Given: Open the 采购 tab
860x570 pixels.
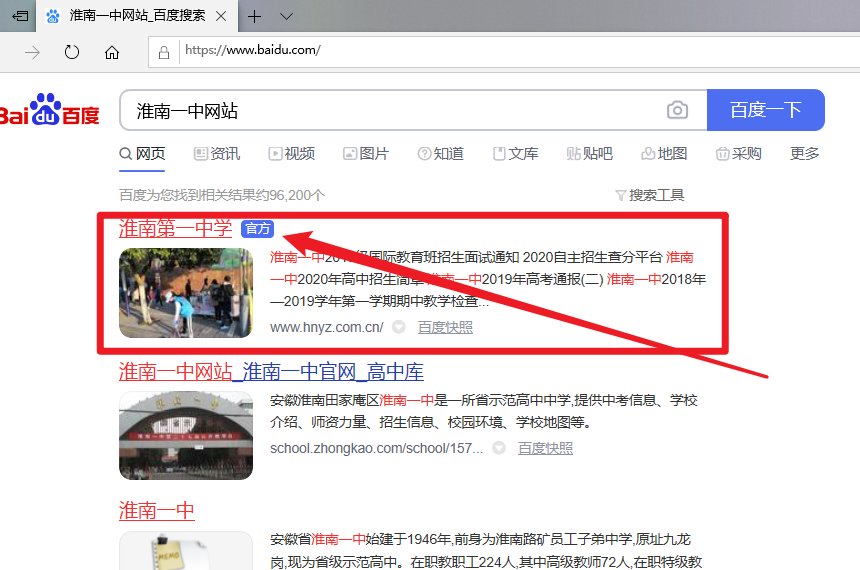Looking at the screenshot, I should point(738,154).
